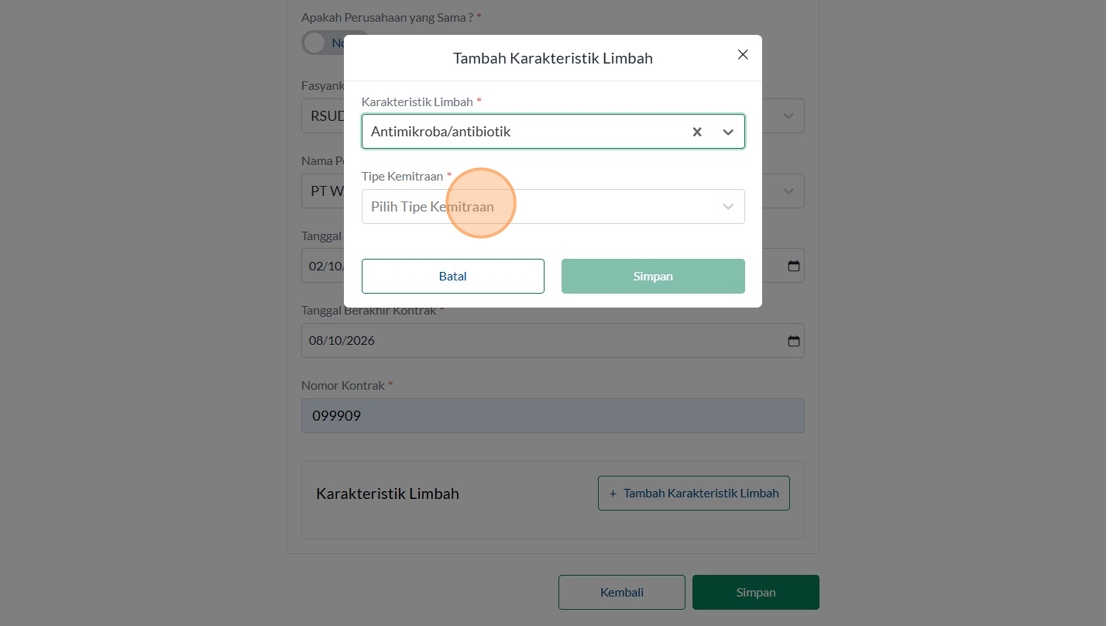Click the Tambah Karakteristik Limbah button
This screenshot has height=626, width=1120.
[694, 493]
